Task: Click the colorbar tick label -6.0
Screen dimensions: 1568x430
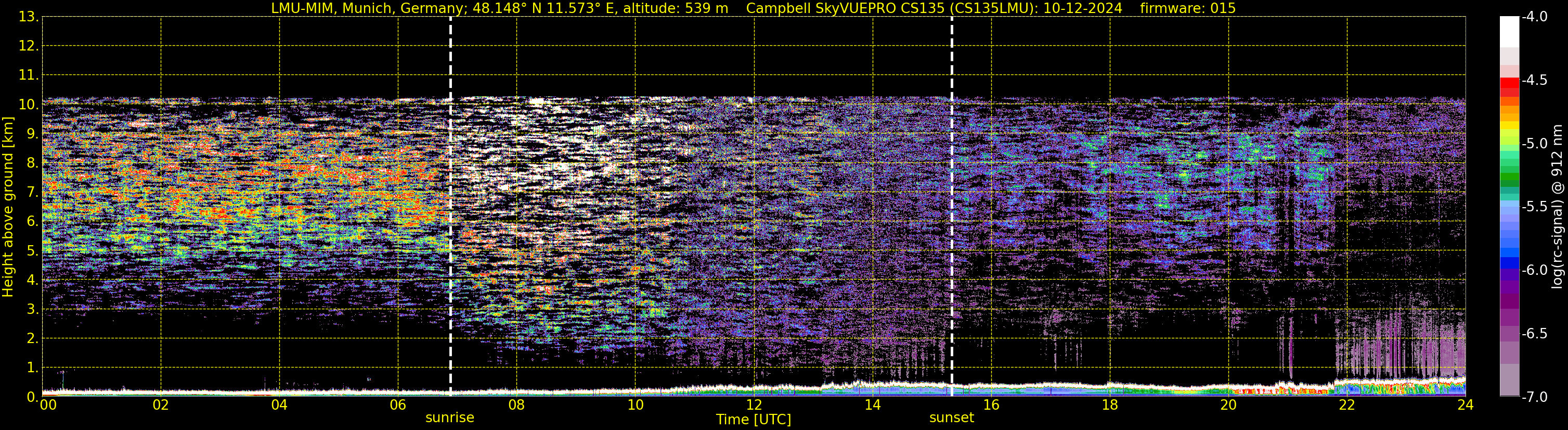Action: coord(1535,270)
